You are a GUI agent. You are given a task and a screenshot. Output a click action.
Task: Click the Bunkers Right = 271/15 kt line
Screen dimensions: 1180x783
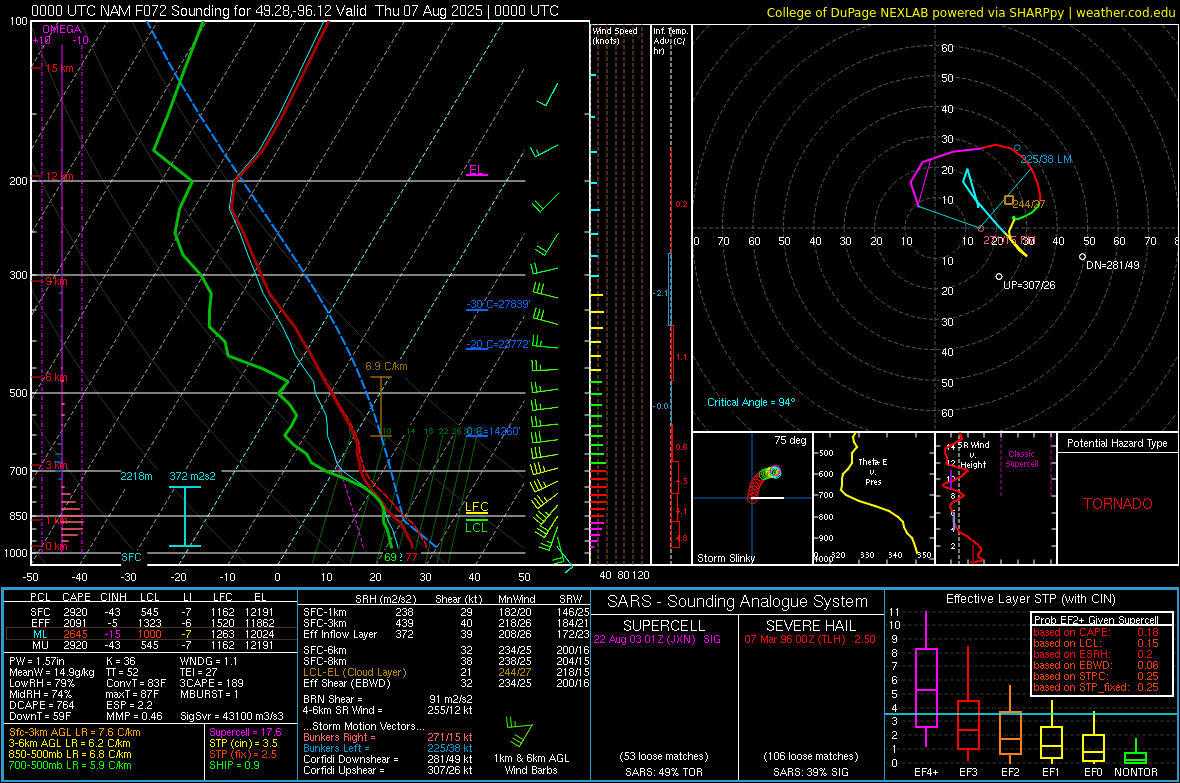[388, 737]
